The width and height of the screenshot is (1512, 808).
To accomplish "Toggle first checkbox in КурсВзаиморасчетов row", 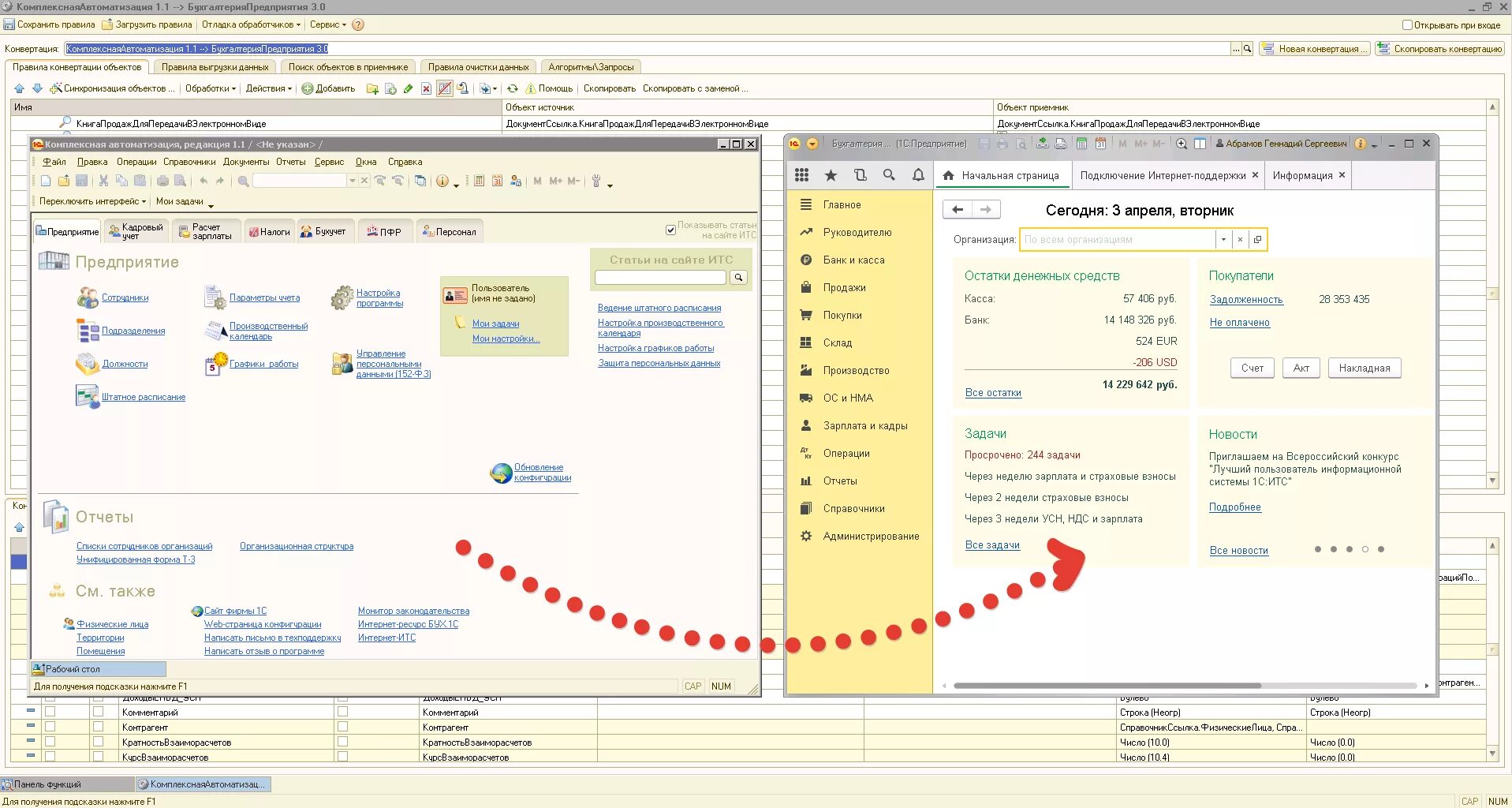I will coord(50,757).
